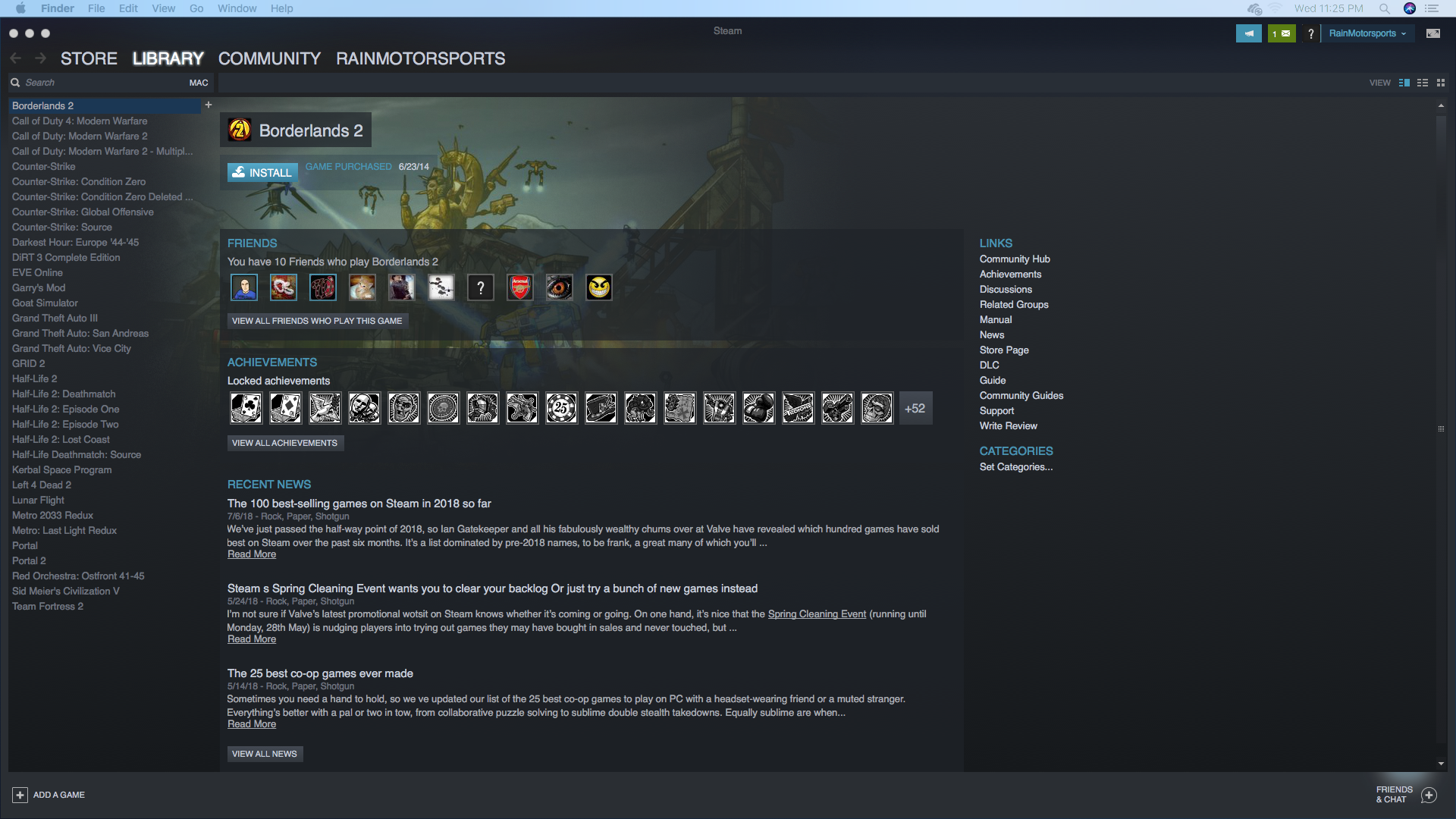Click the scroll down arrow of content pane
The width and height of the screenshot is (1456, 819).
1441,764
